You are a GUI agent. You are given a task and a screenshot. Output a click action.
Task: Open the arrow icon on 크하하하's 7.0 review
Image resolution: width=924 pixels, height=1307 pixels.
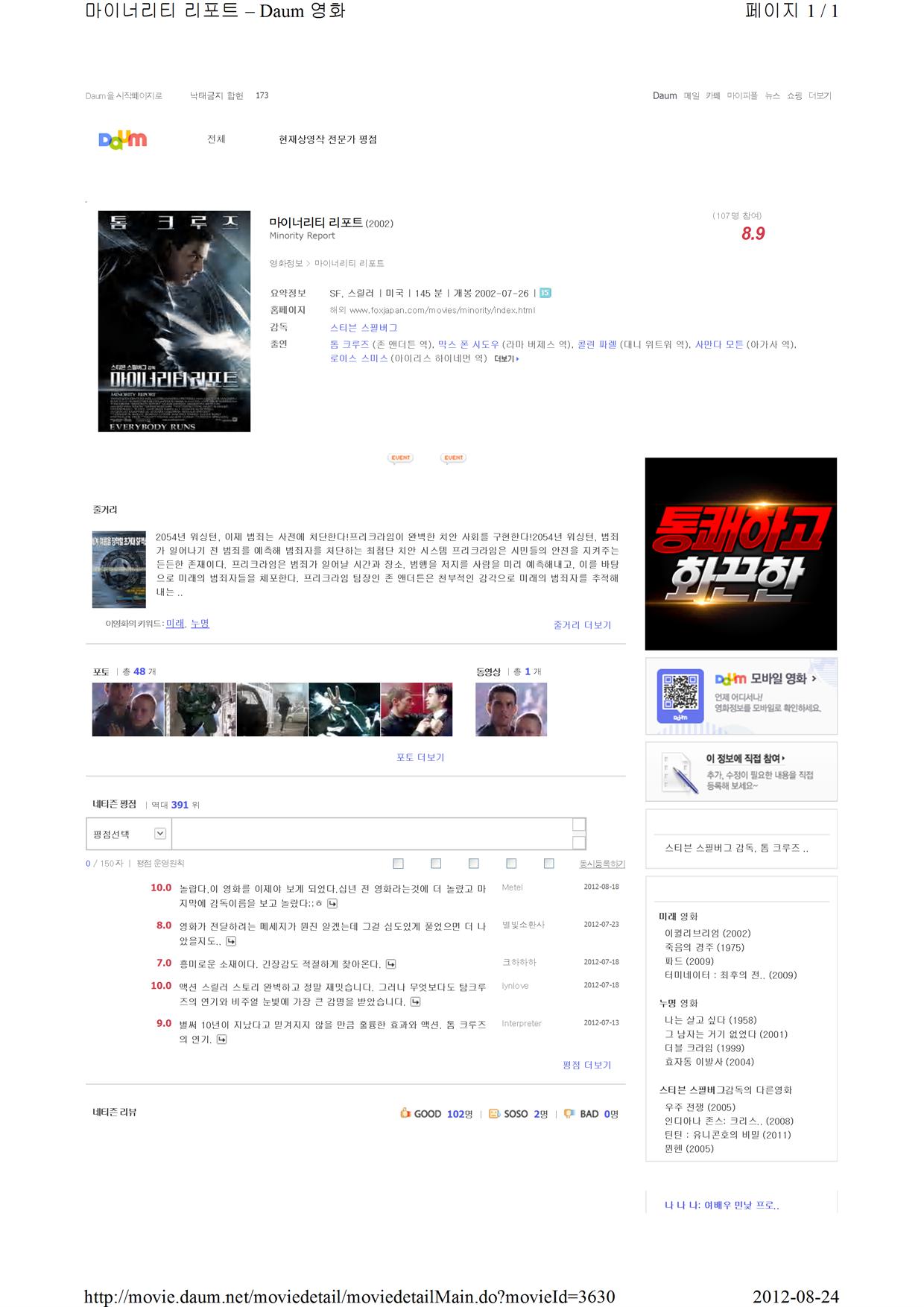click(x=391, y=964)
